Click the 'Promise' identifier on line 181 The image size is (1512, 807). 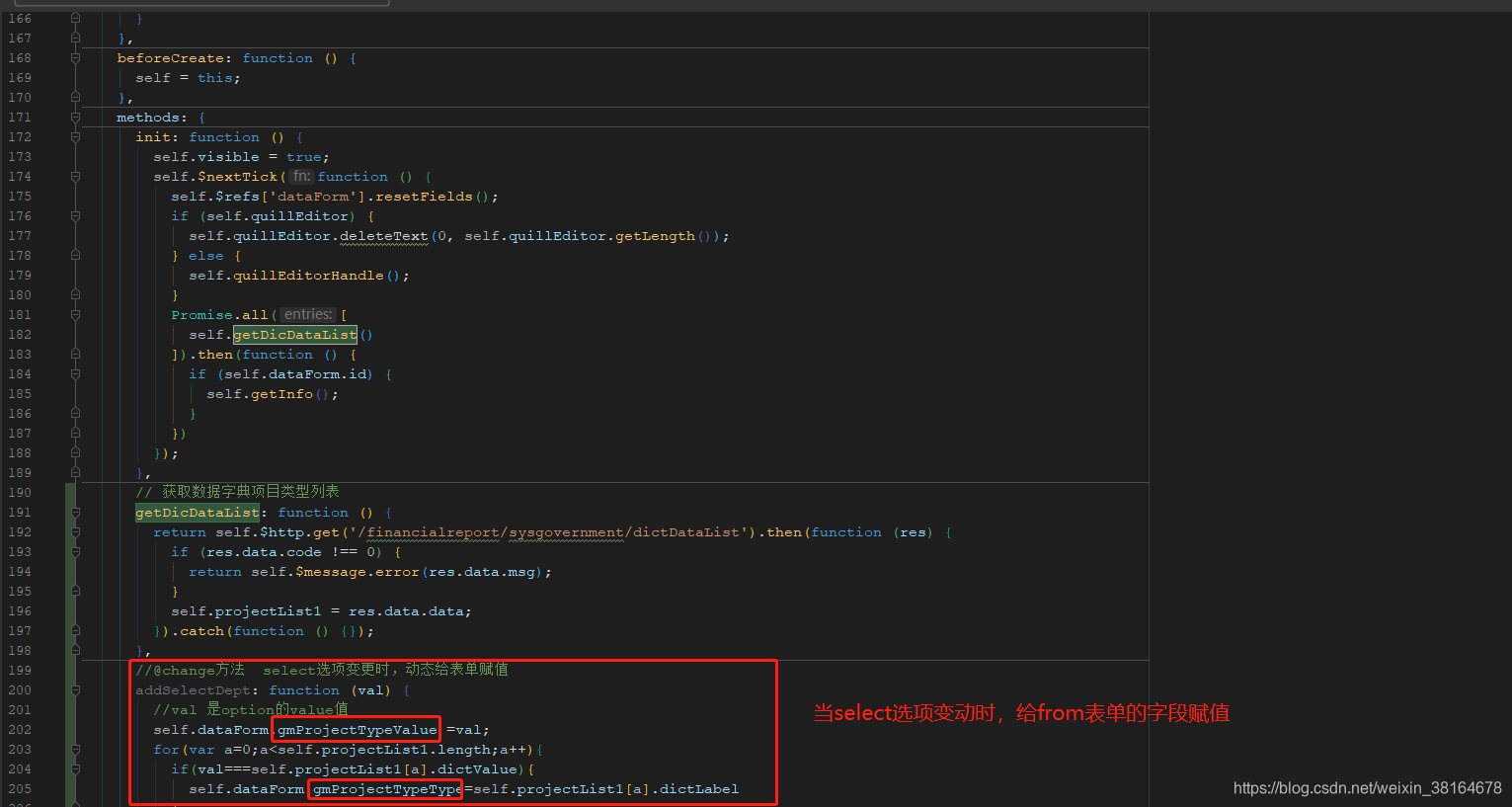[x=202, y=315]
